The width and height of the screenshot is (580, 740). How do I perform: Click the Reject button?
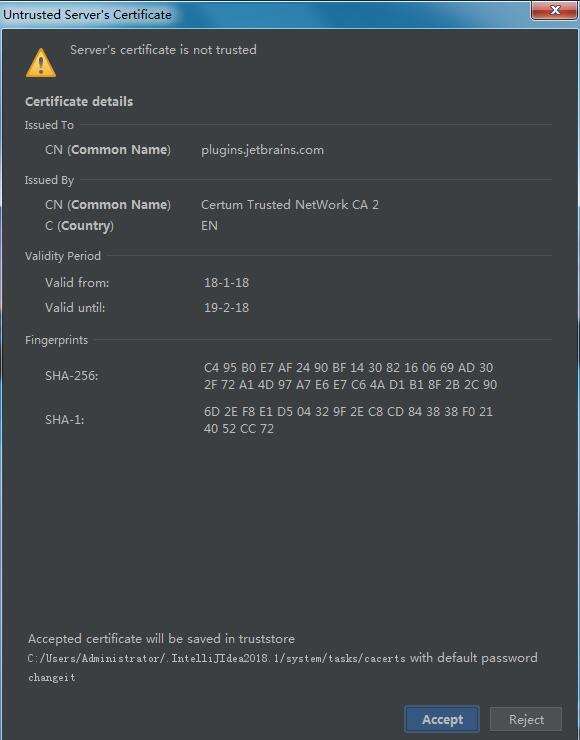click(x=526, y=719)
